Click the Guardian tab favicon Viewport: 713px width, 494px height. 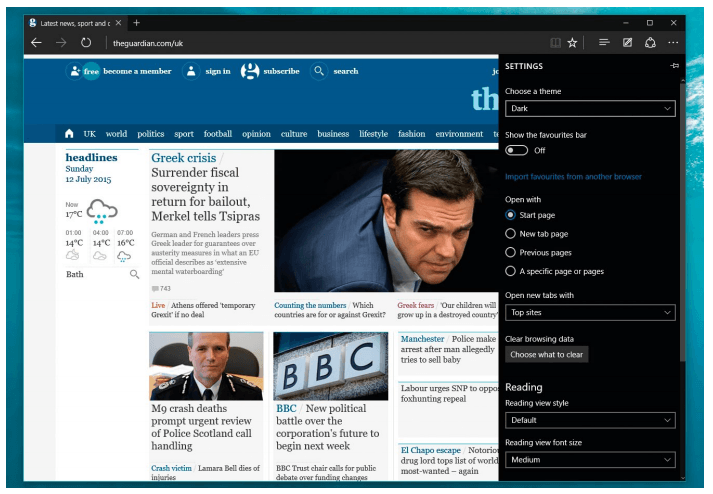tap(33, 23)
